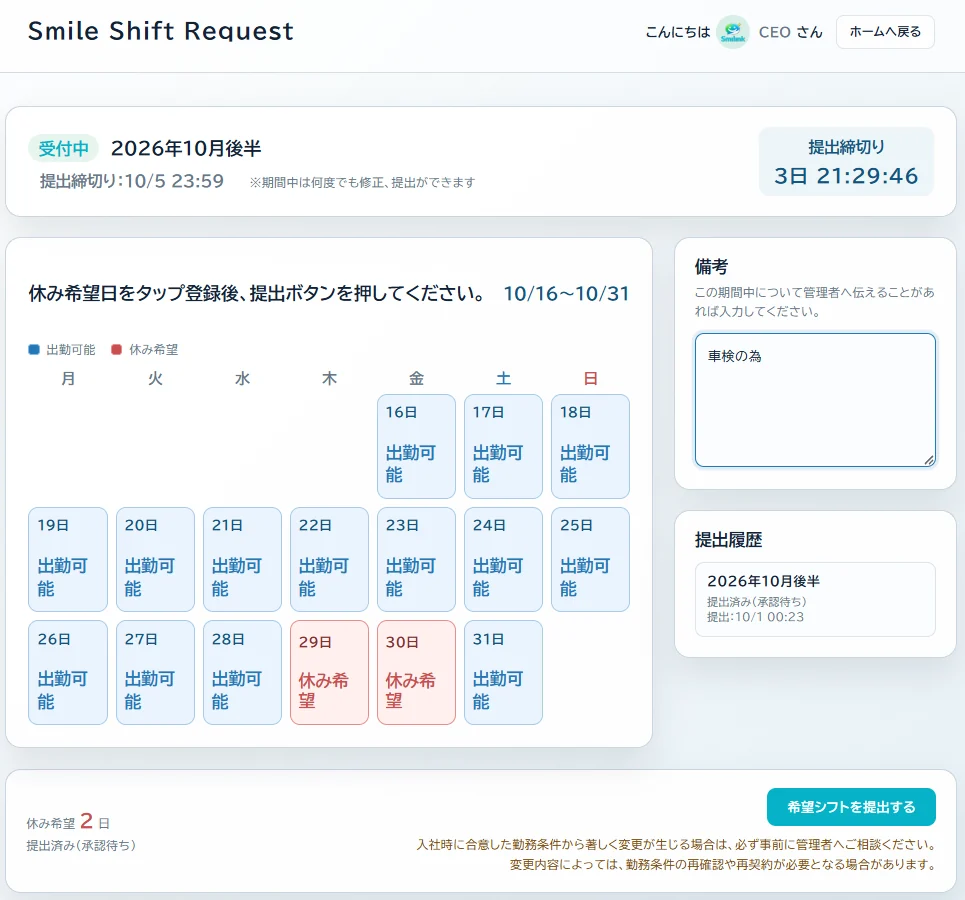
Task: Click the blue 出勤可能 legend swatch
Action: (x=34, y=350)
